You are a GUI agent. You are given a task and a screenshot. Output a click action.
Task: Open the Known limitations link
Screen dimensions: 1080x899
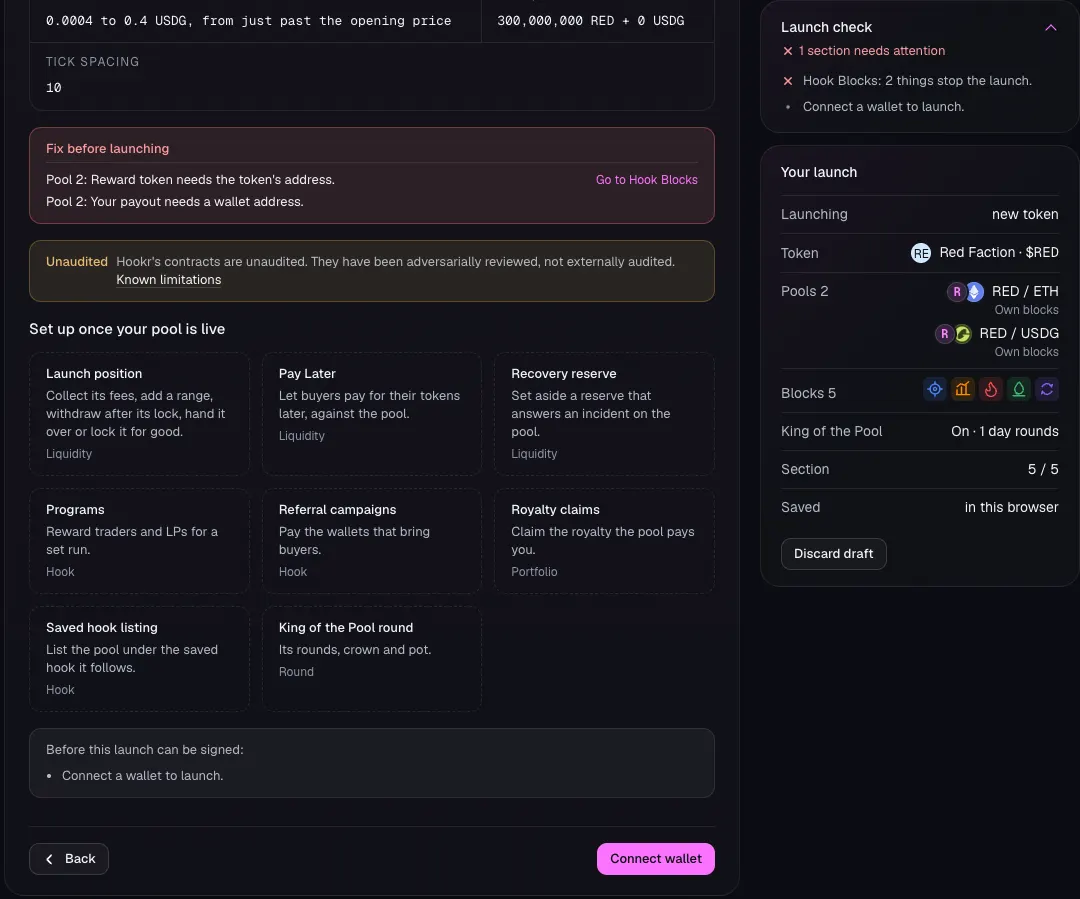169,280
